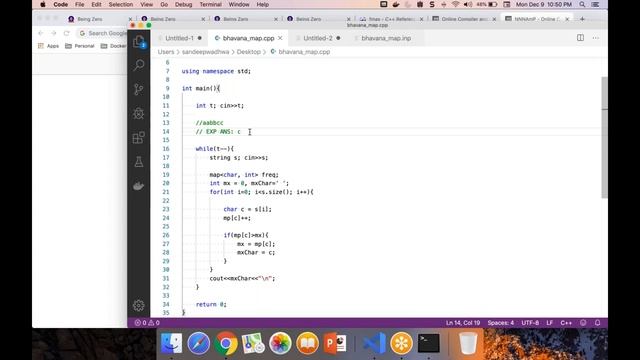Expand the sandeepwadhwa breadcrumb
This screenshot has height=360, width=640.
205,52
